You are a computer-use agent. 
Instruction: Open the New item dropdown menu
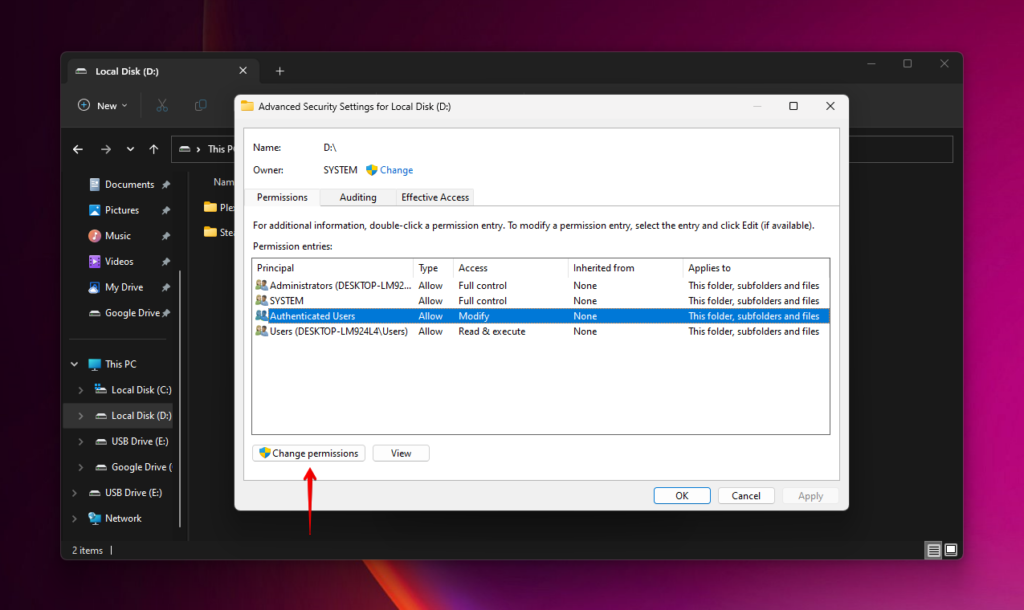coord(101,105)
